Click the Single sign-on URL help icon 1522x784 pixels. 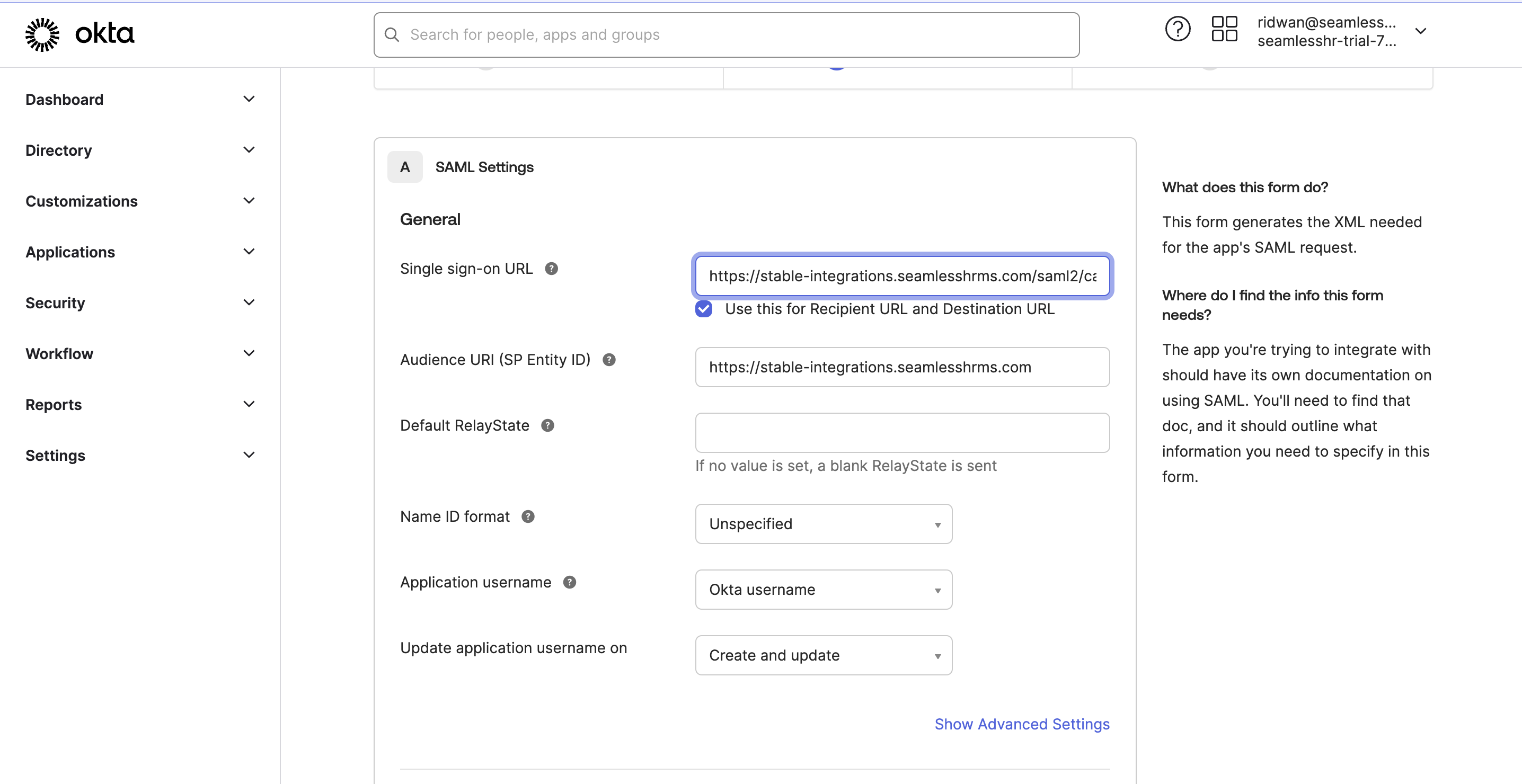[551, 269]
